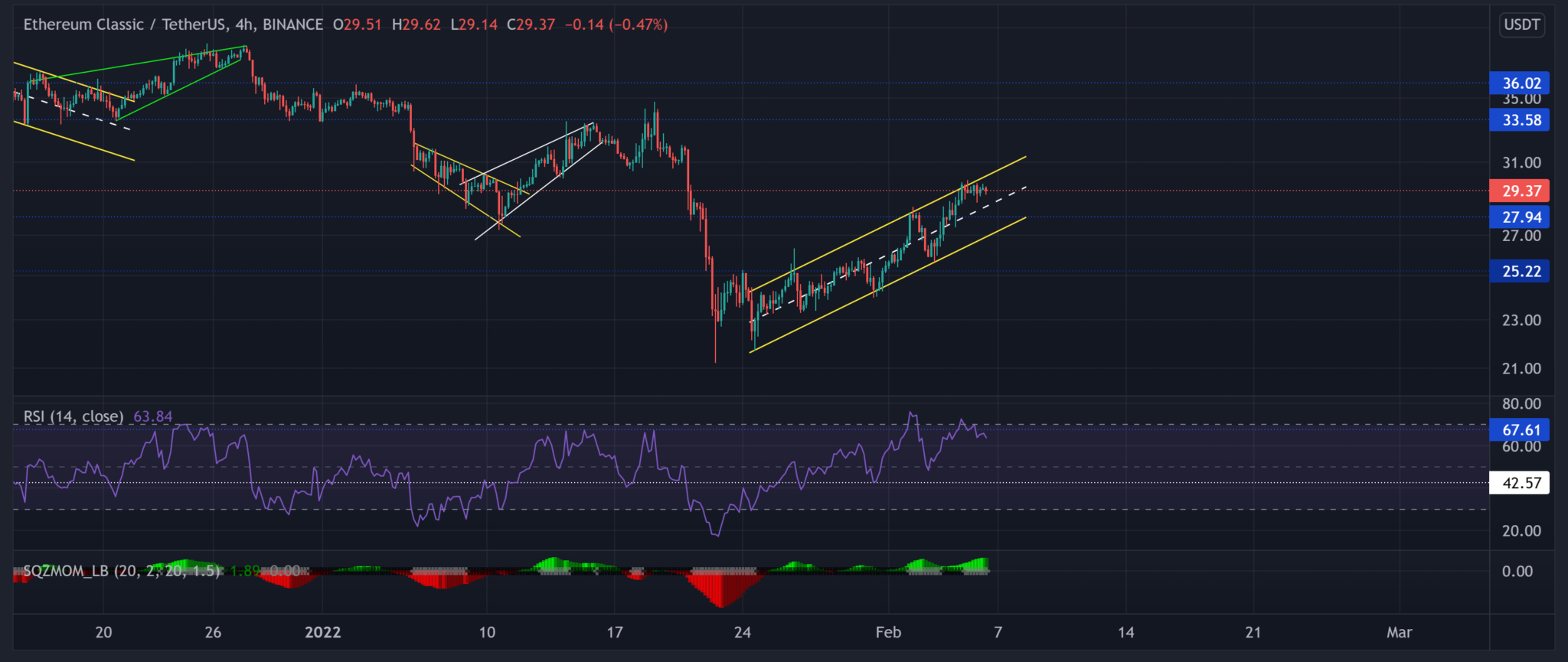1568x662 pixels.
Task: Click the 21.00 price scale label
Action: click(x=1521, y=369)
